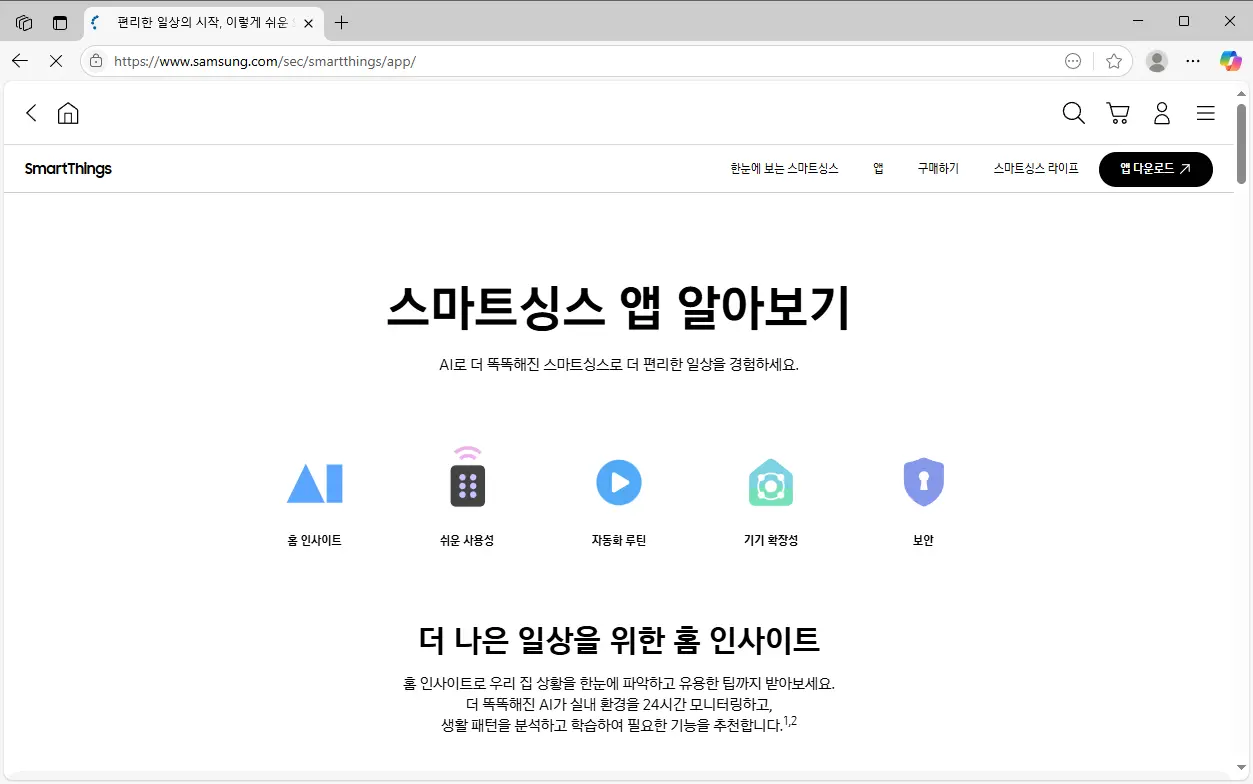Image resolution: width=1253 pixels, height=784 pixels.
Task: Open 한눈에 보는 스마트싱스 menu item
Action: tap(784, 169)
